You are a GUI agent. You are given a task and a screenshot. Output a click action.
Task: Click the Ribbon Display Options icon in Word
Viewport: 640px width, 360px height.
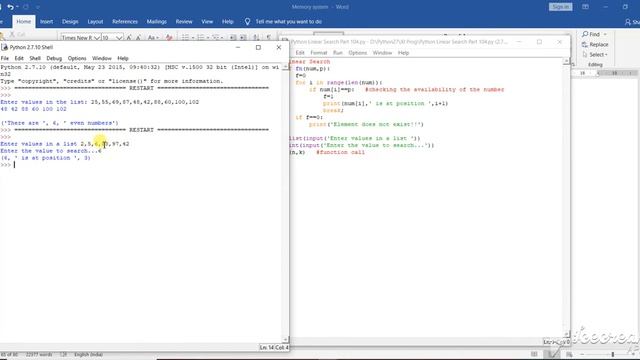click(585, 7)
